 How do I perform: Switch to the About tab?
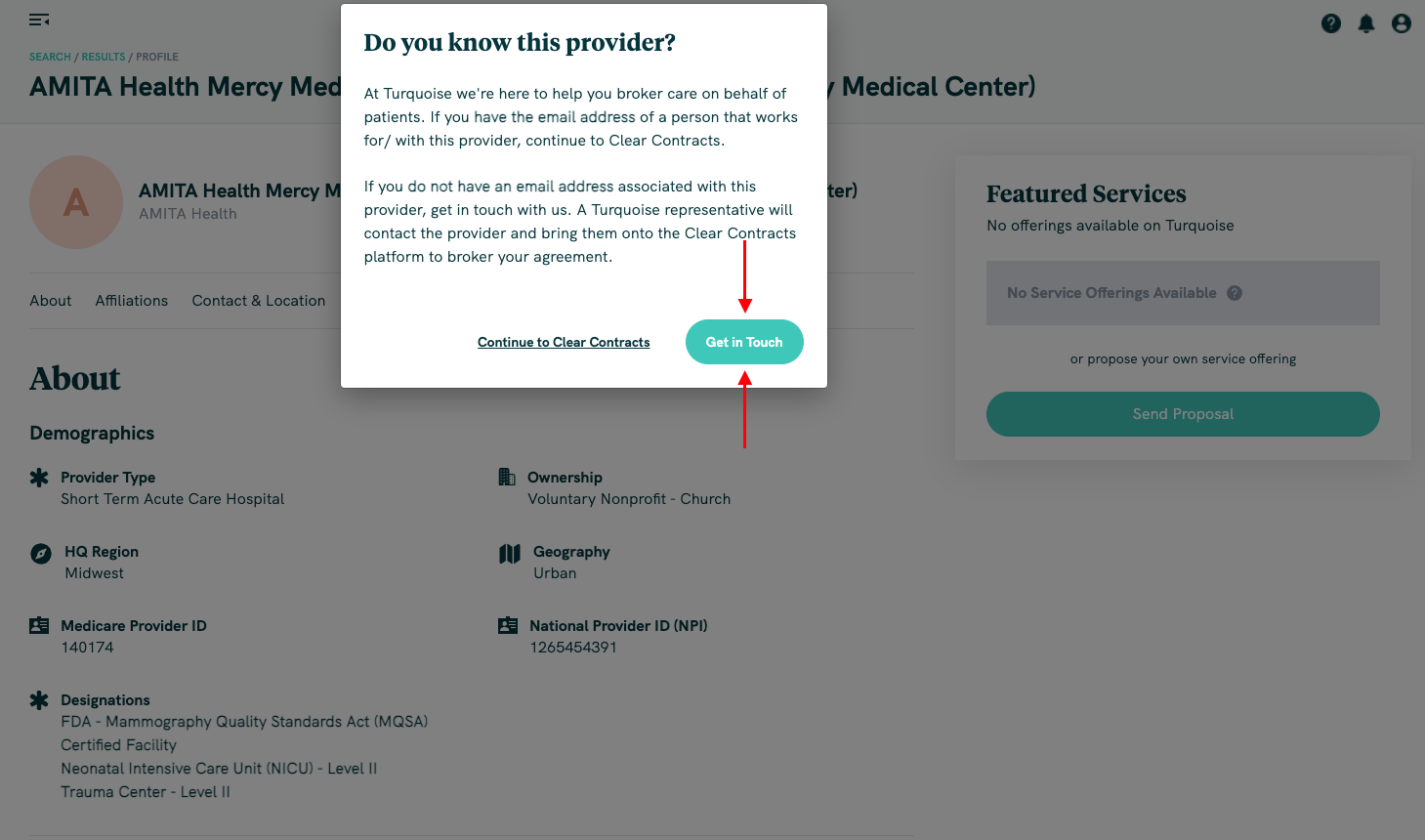[x=51, y=301]
